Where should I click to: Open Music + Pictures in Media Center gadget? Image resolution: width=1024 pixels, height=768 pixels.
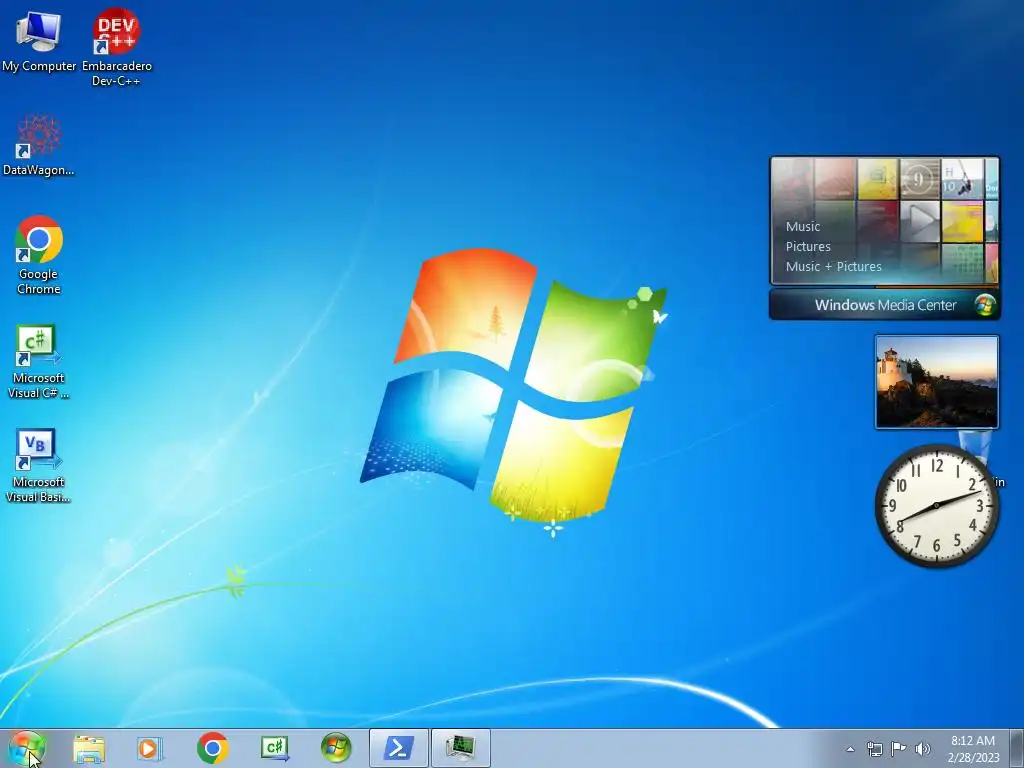[833, 266]
